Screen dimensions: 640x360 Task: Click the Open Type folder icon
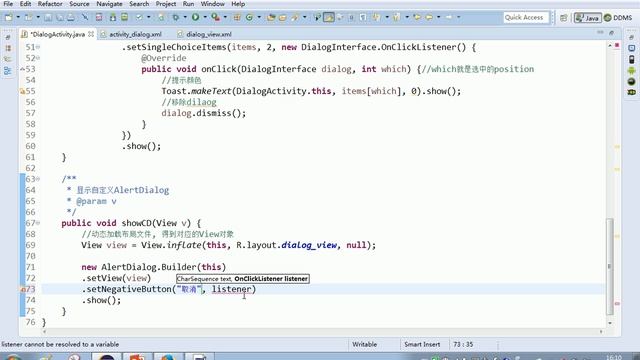tap(271, 17)
